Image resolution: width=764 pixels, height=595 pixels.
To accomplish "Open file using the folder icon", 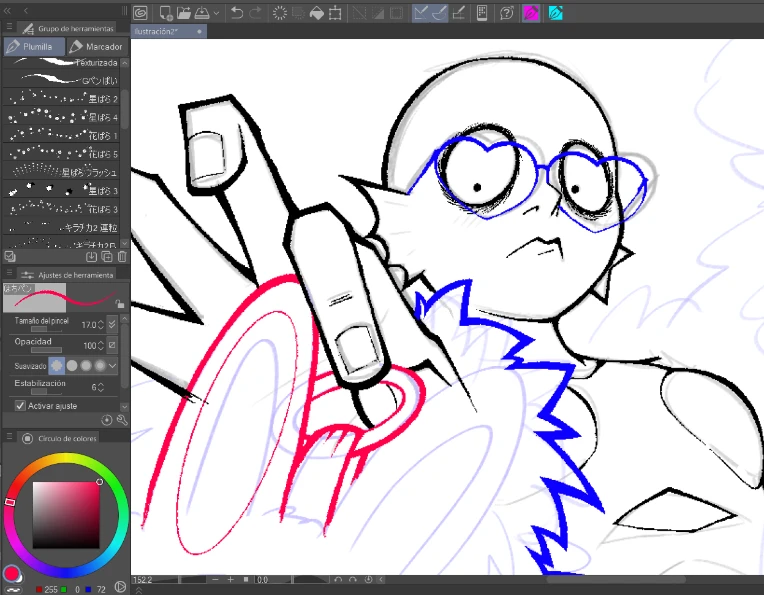I will pyautogui.click(x=184, y=13).
